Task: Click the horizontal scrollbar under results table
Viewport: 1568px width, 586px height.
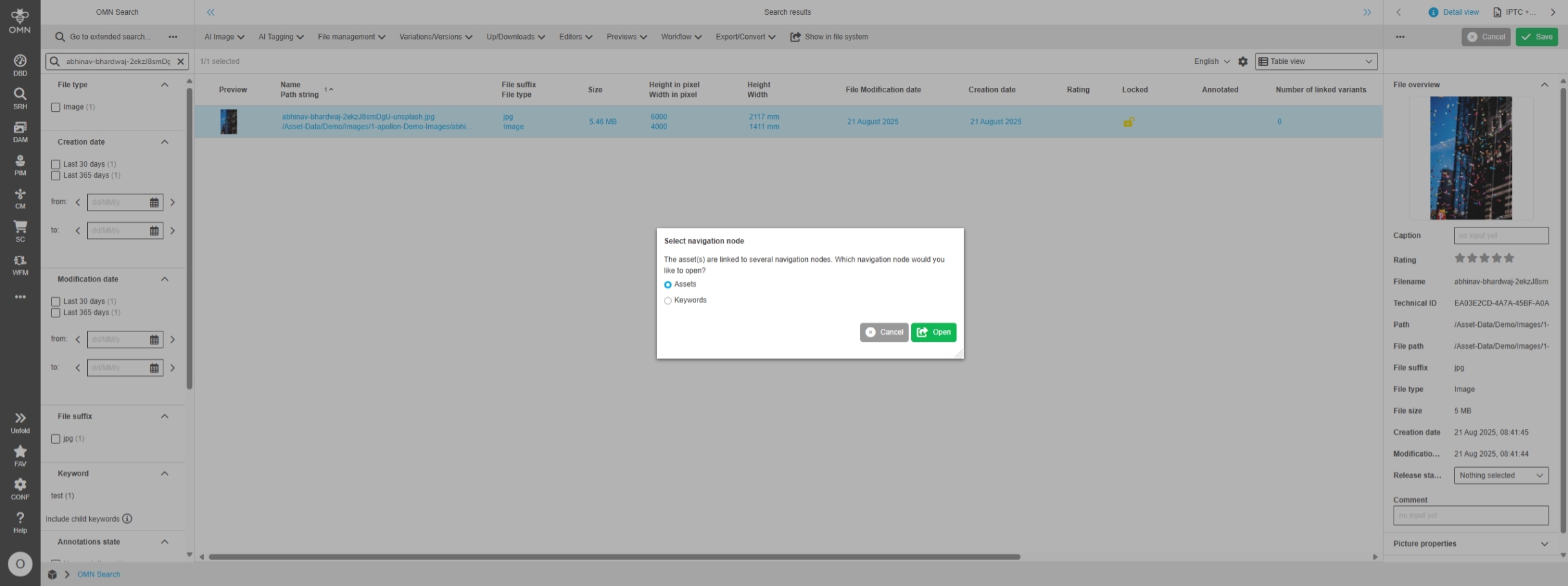Action: point(614,557)
